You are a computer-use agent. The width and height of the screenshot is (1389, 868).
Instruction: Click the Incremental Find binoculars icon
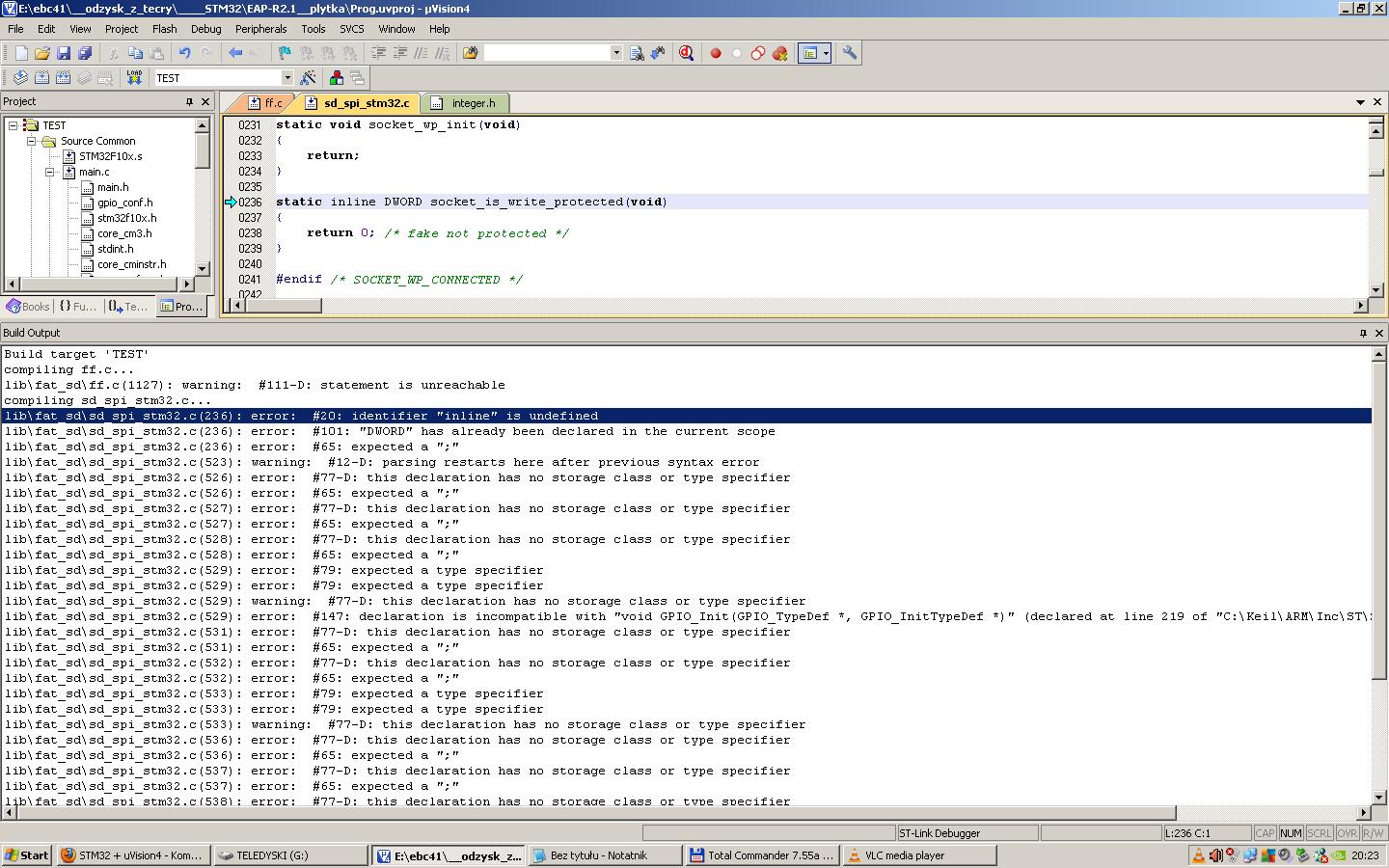[658, 53]
